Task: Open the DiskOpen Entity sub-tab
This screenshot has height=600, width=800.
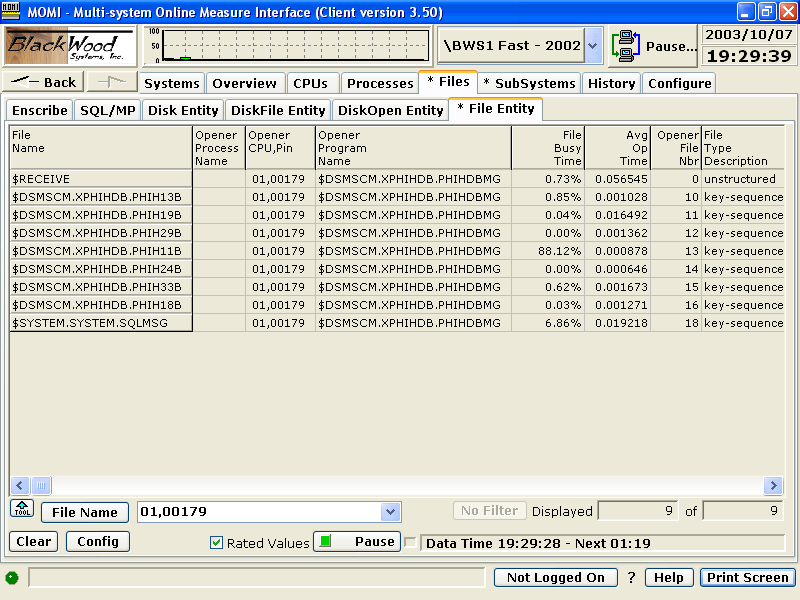Action: coord(389,110)
